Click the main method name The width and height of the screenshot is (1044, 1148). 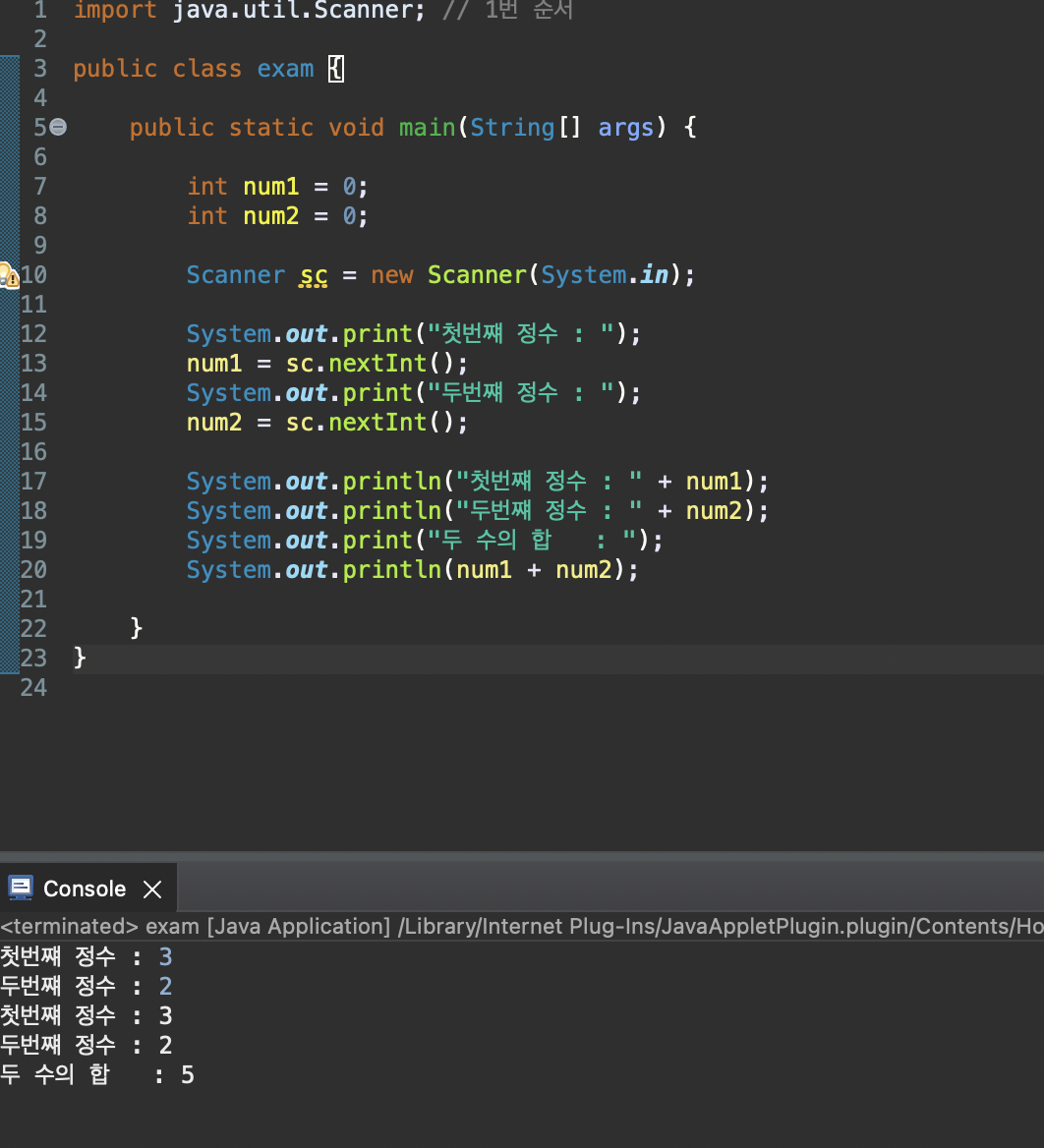coord(427,128)
